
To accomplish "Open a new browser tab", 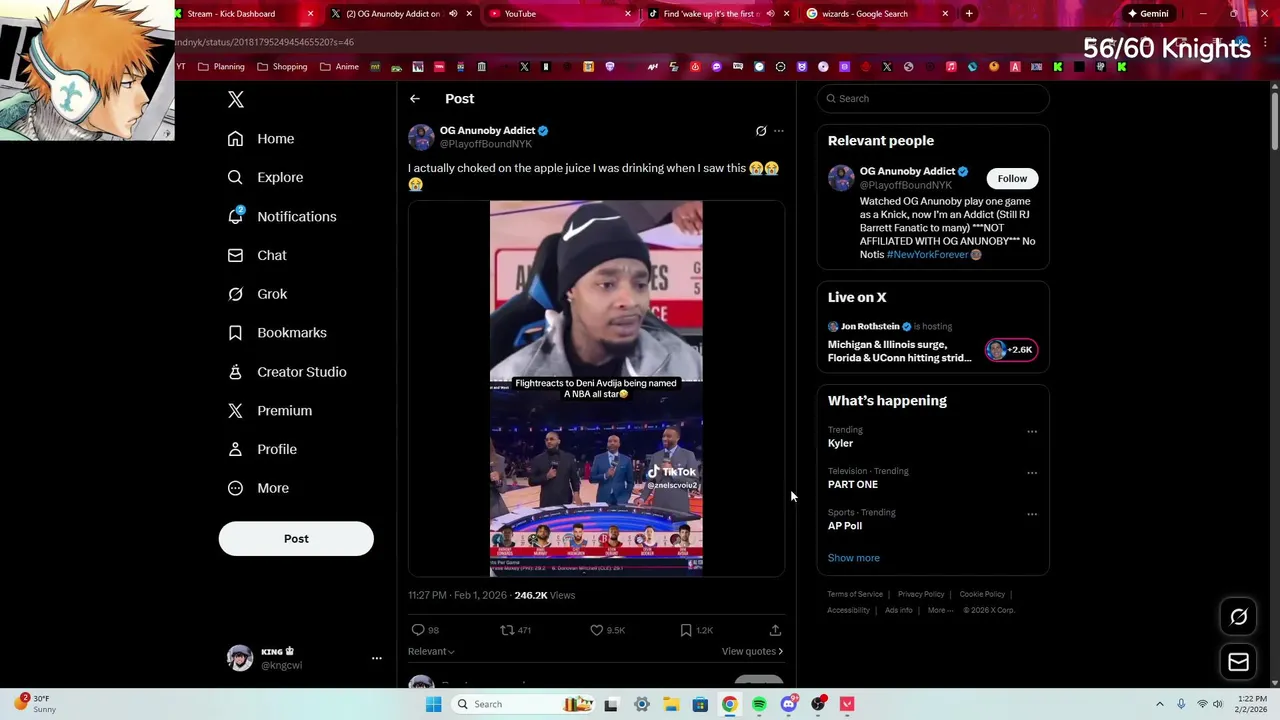I will [969, 14].
